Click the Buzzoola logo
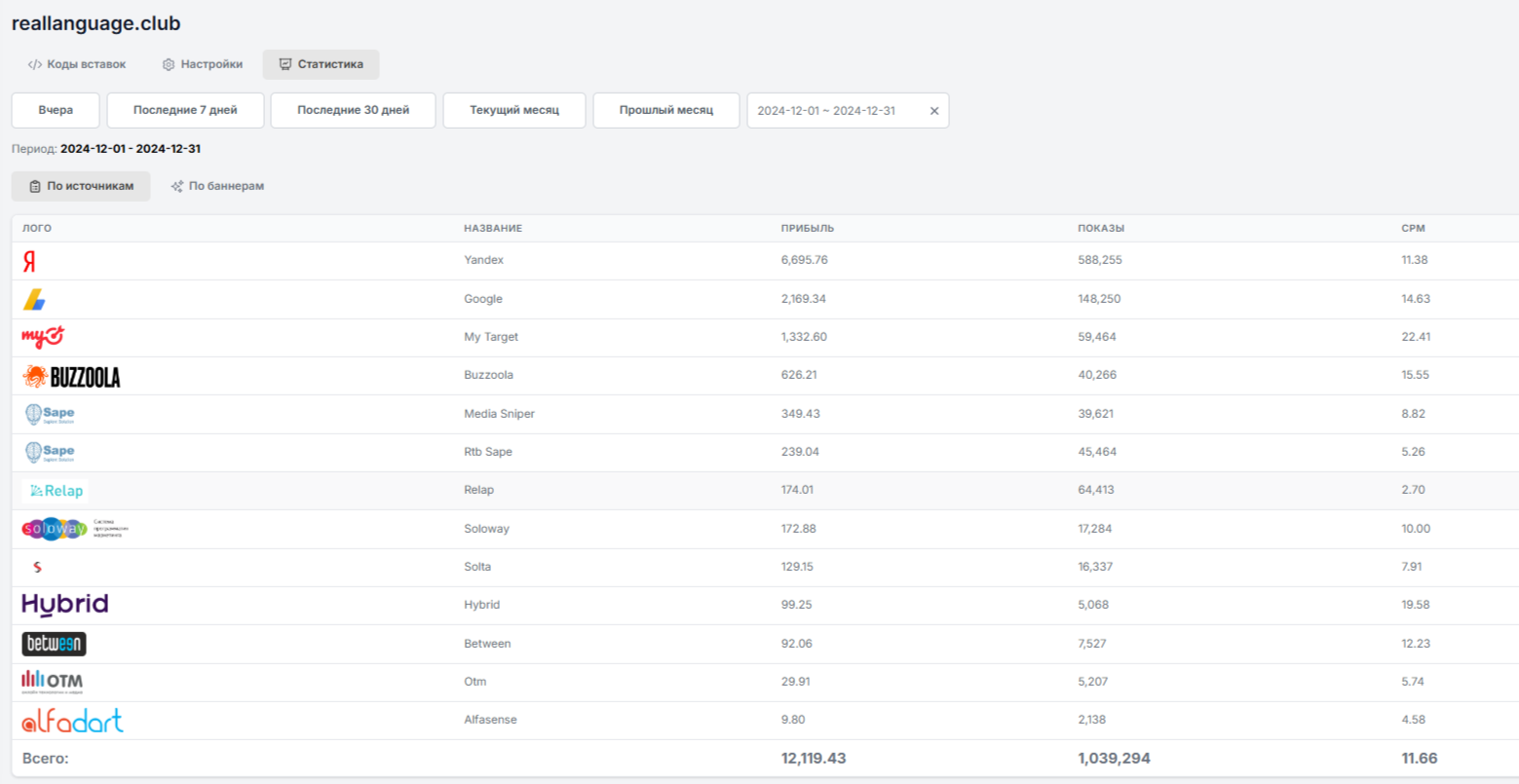The height and width of the screenshot is (784, 1519). coord(71,376)
